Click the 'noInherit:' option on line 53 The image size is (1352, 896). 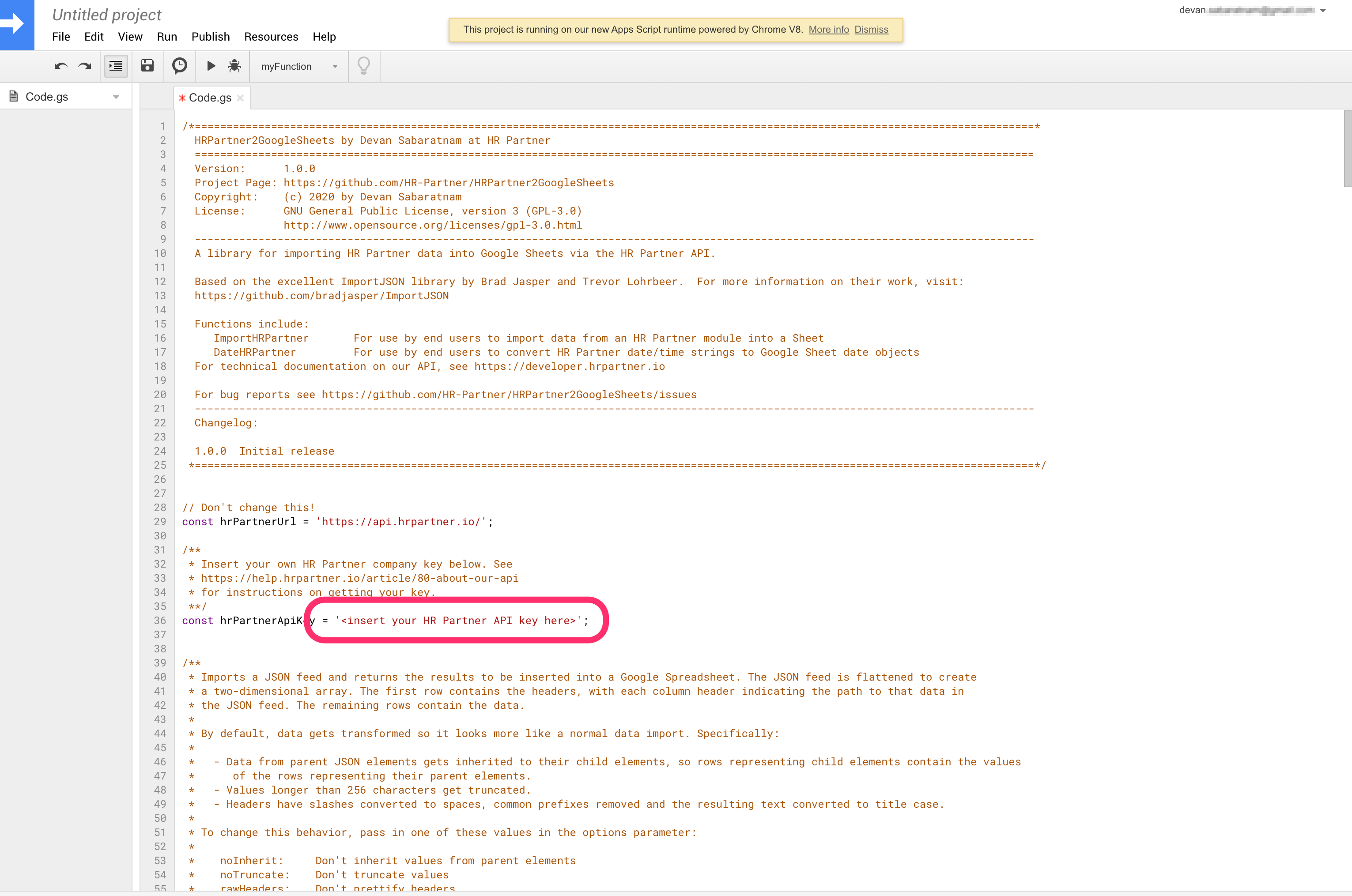coord(252,861)
